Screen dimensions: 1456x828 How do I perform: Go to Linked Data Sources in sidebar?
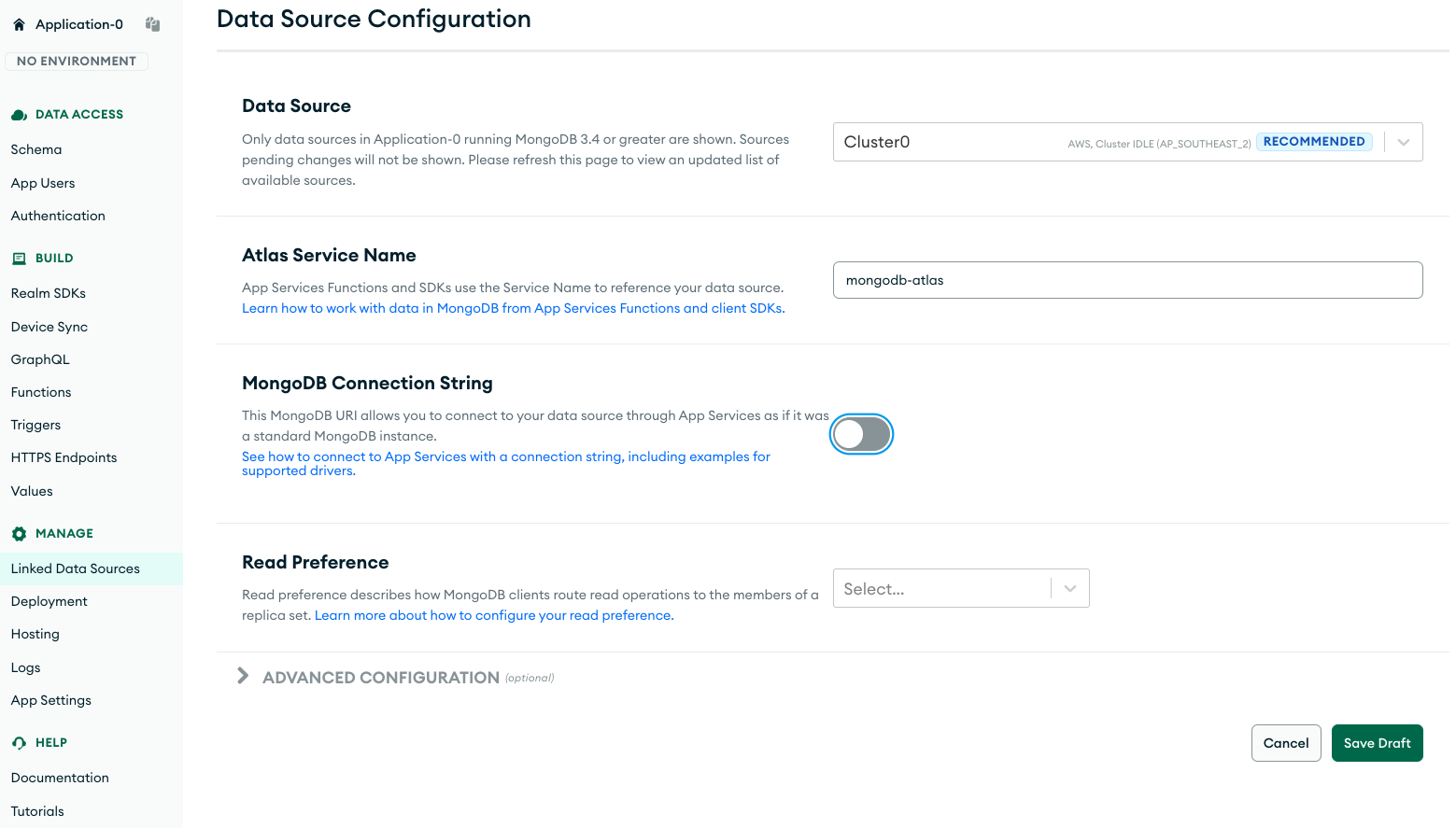click(76, 568)
